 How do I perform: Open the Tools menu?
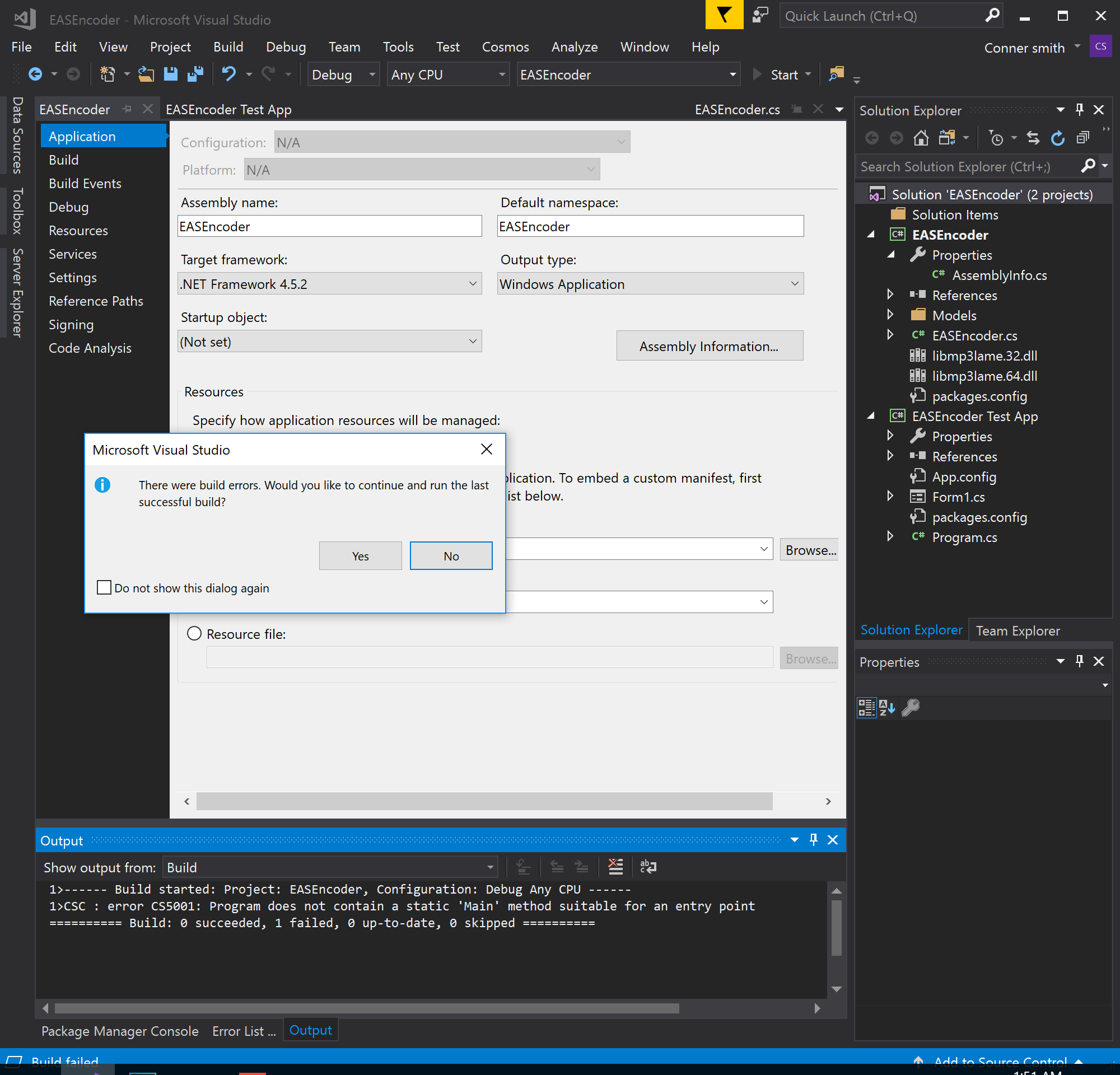tap(398, 47)
